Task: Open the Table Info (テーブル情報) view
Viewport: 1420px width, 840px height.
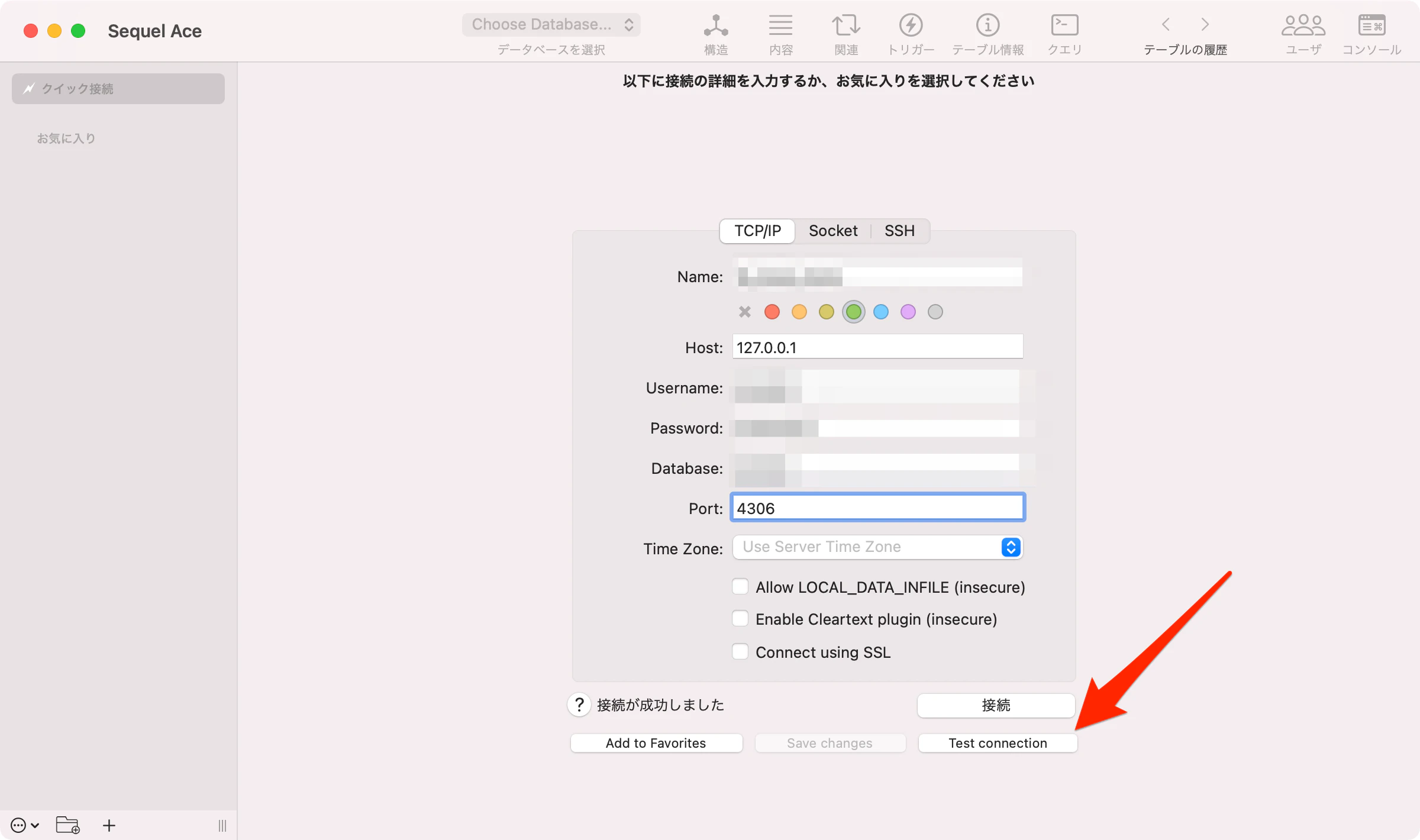Action: click(987, 34)
